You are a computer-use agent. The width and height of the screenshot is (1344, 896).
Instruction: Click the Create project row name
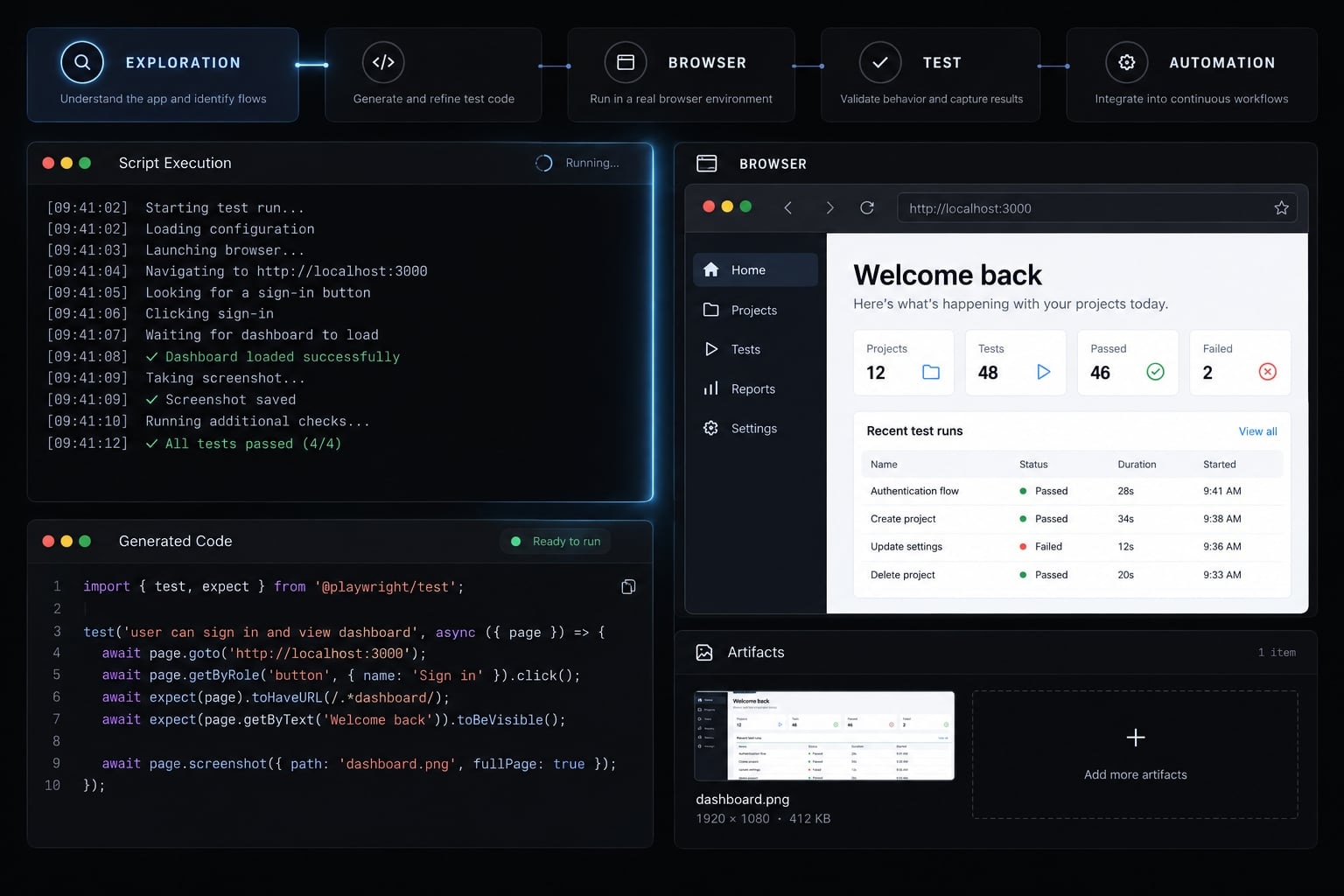pos(903,519)
